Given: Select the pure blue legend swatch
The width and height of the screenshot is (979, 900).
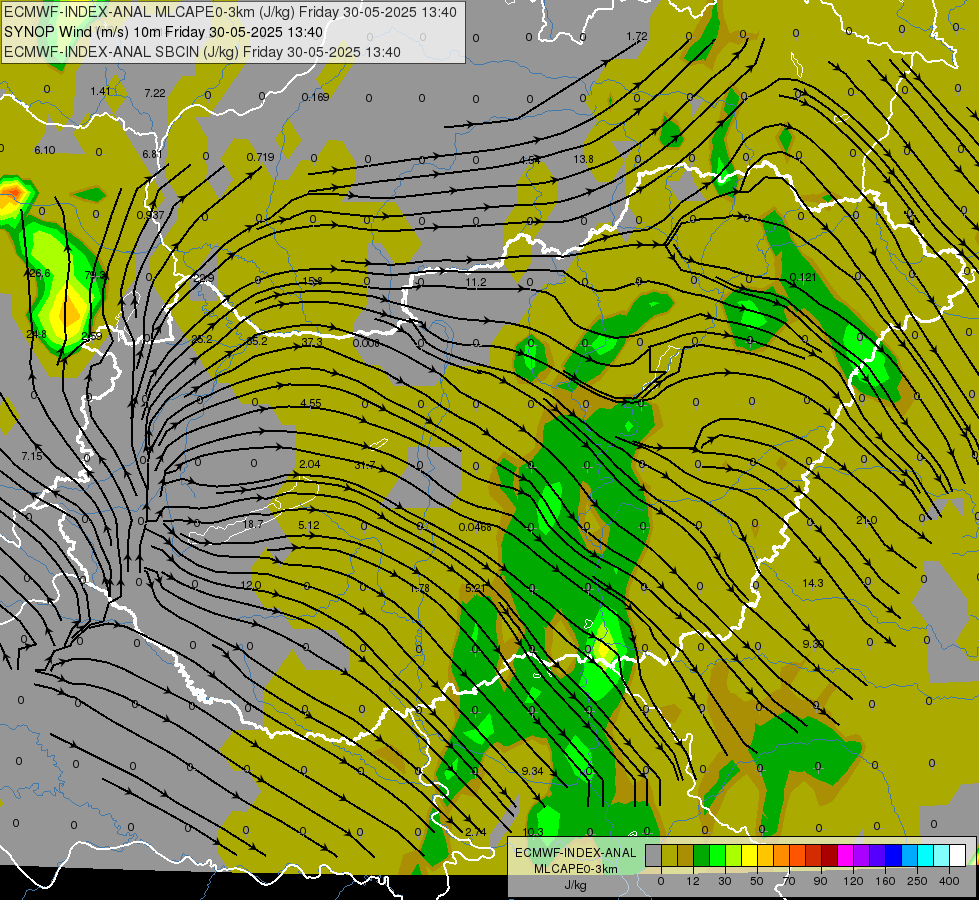Looking at the screenshot, I should coord(893,855).
